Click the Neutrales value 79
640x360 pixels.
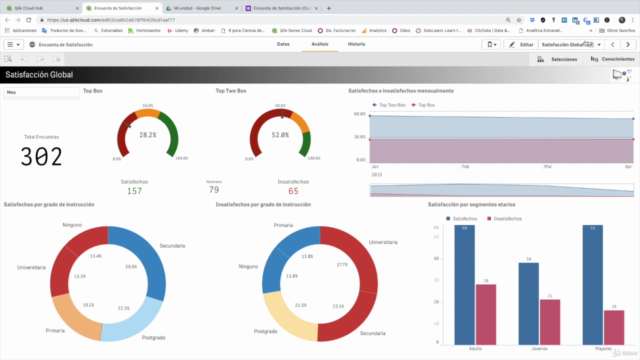(x=214, y=189)
